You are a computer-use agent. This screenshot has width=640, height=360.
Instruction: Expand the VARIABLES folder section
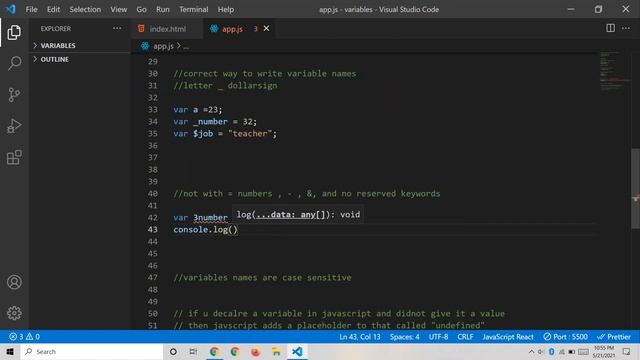pos(80,45)
